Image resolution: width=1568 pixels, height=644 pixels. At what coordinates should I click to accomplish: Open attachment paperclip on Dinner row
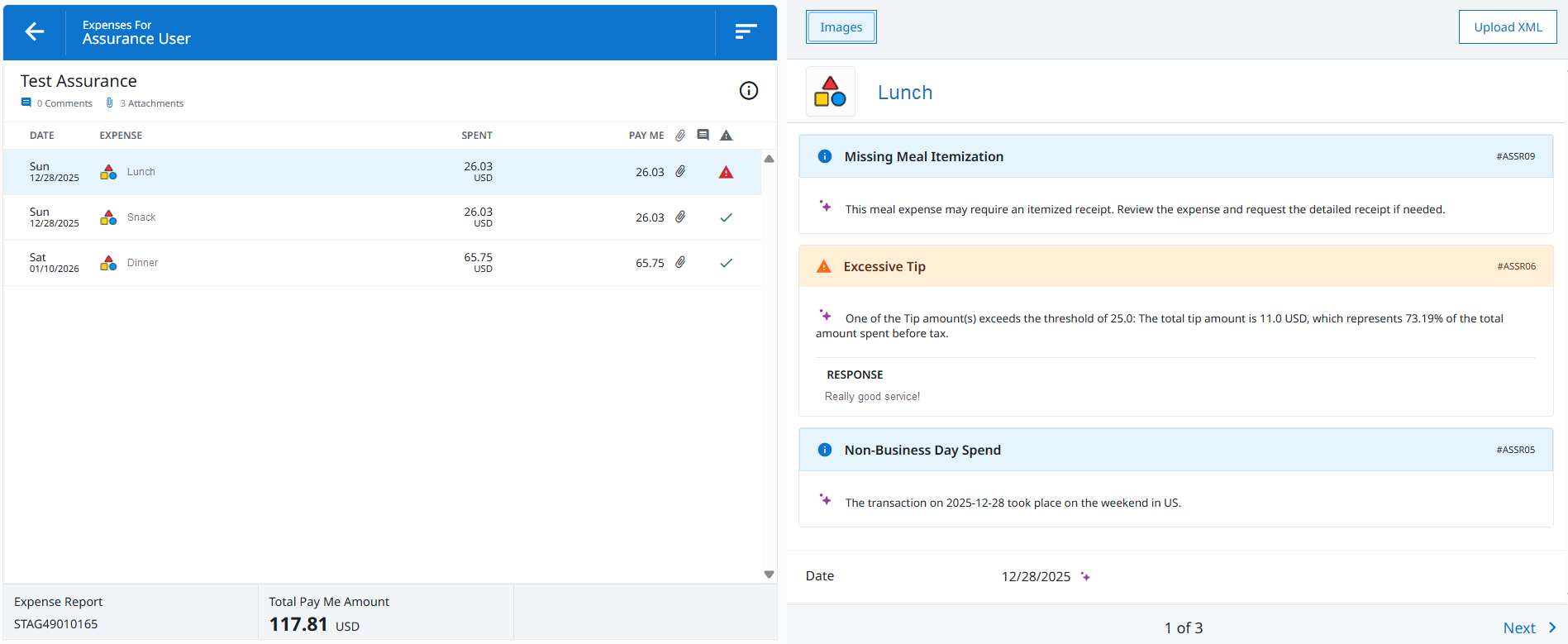click(680, 262)
